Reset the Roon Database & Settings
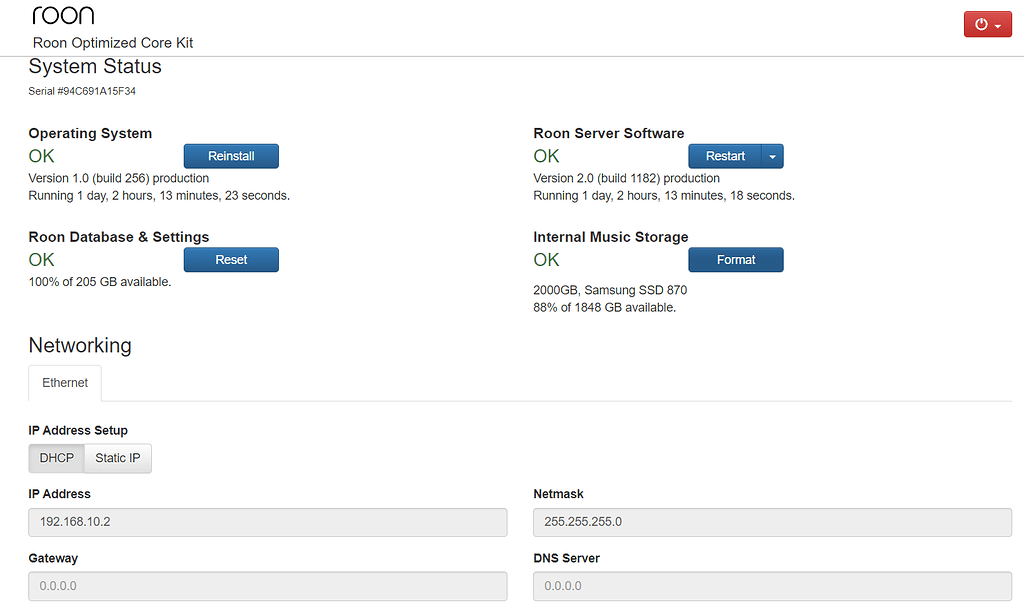The width and height of the screenshot is (1024, 614). point(231,259)
